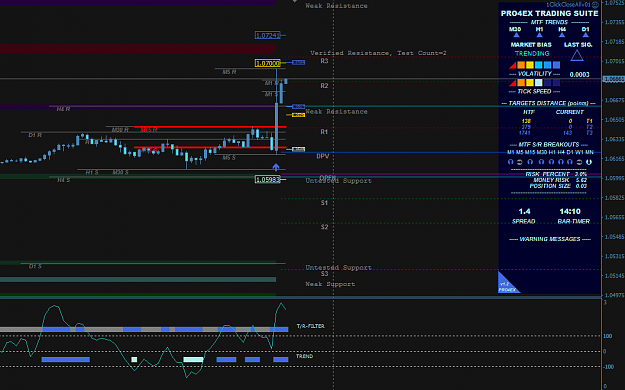The height and width of the screenshot is (390, 625).
Task: Select the 1.05983 white price label
Action: tap(267, 180)
